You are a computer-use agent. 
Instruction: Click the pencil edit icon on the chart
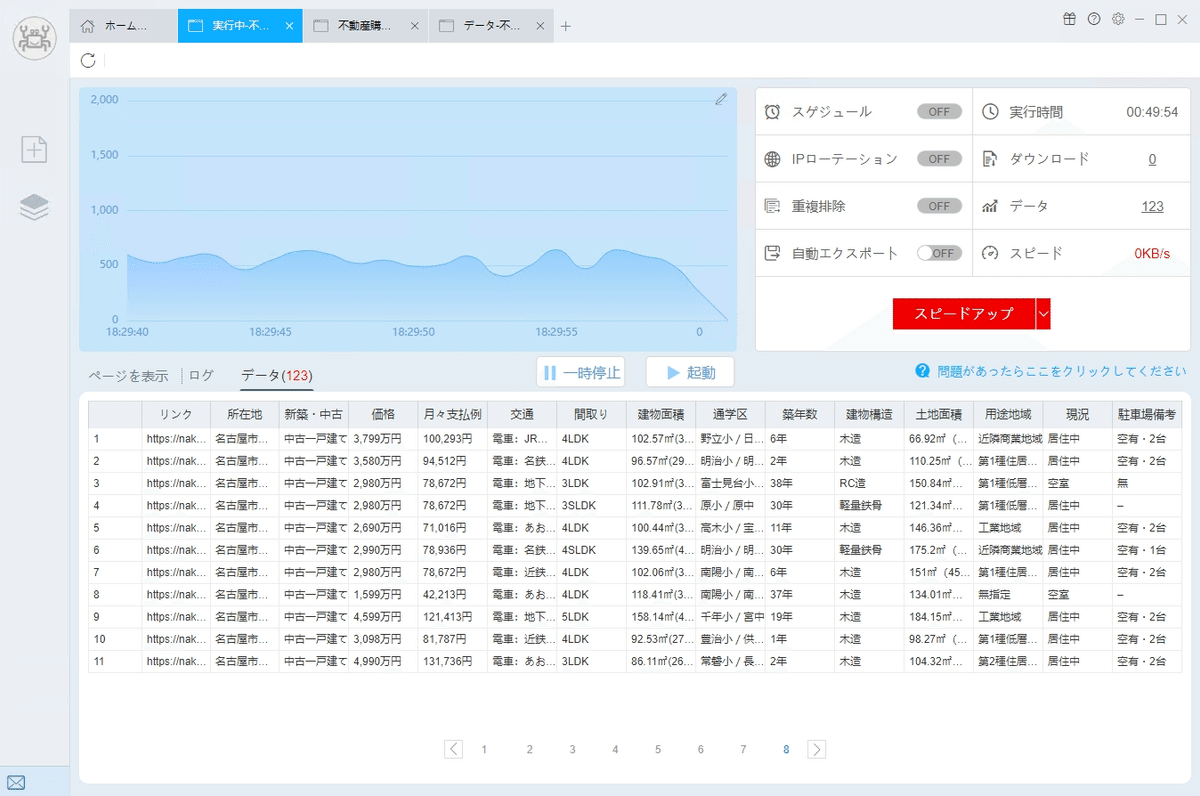tap(721, 99)
